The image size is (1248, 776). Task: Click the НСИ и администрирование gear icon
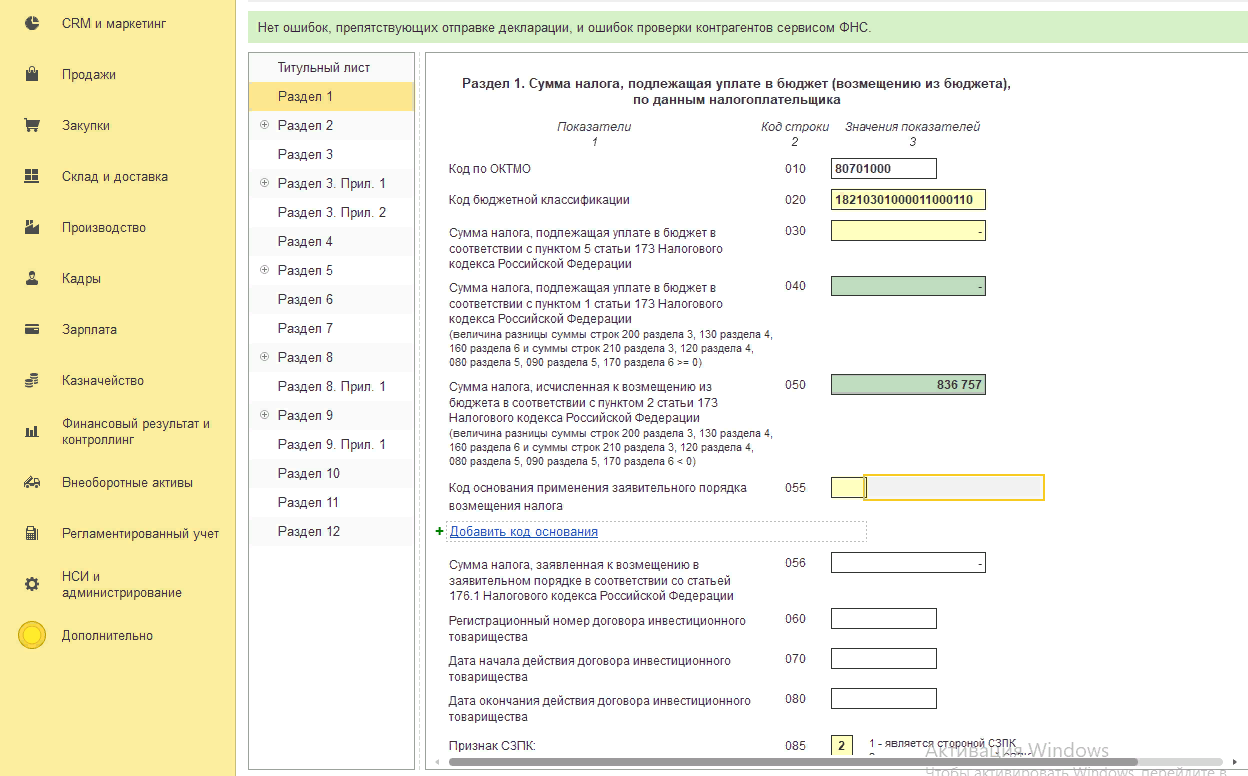[32, 584]
